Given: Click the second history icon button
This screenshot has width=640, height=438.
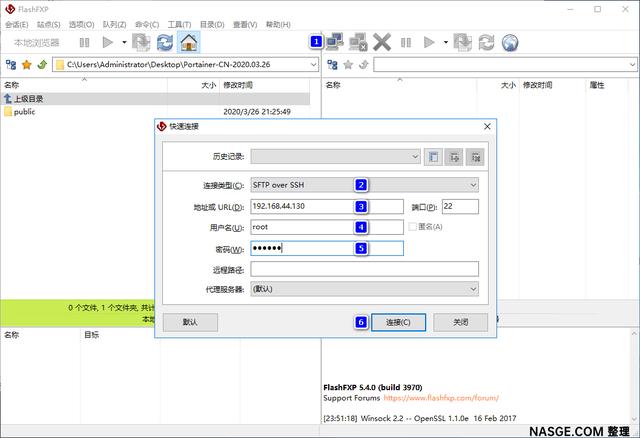Looking at the screenshot, I should (x=454, y=157).
